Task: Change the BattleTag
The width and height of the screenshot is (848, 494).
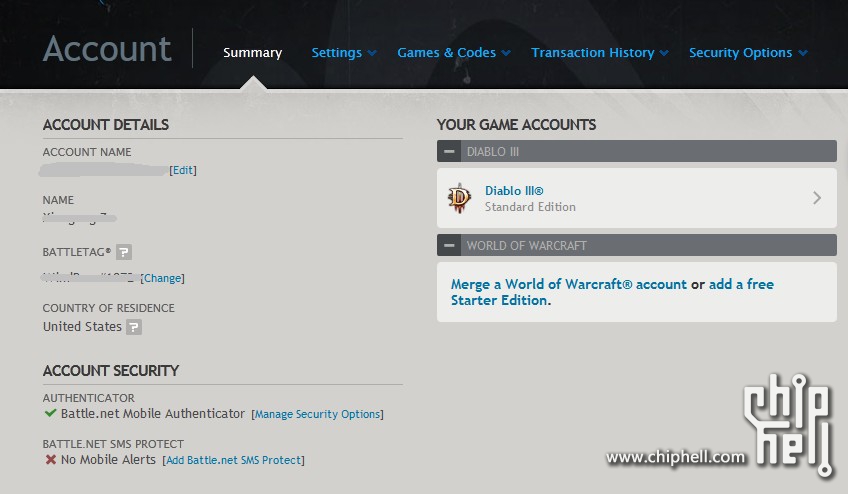Action: tap(162, 278)
